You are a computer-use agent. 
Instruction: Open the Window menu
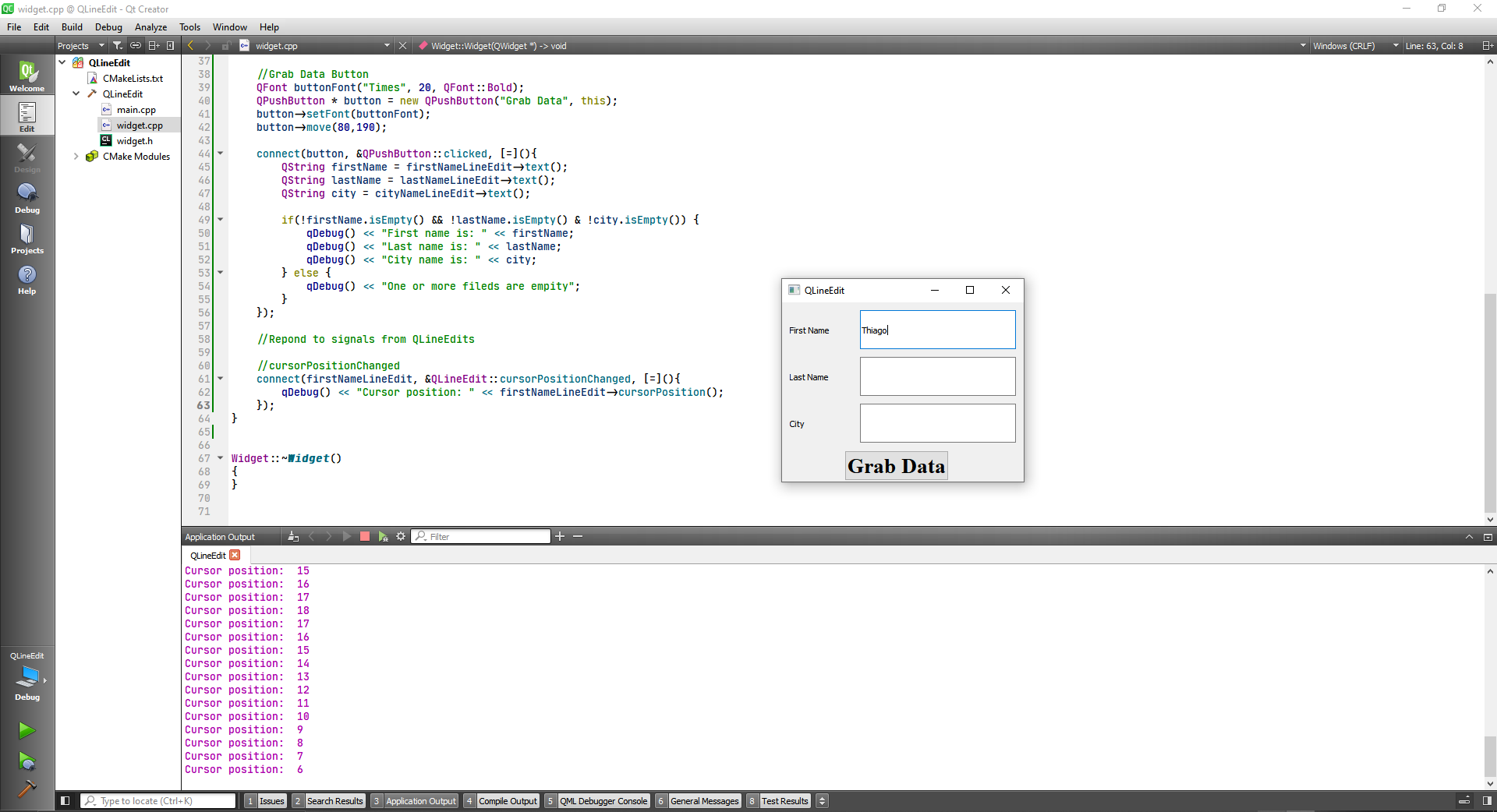click(230, 26)
